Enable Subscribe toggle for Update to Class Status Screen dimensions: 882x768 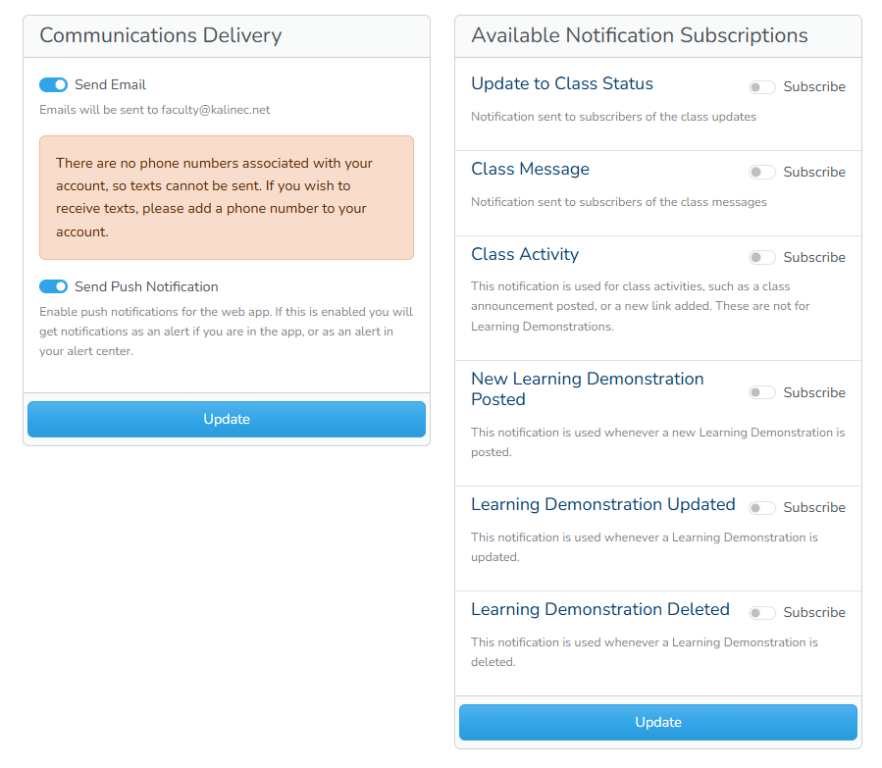762,87
